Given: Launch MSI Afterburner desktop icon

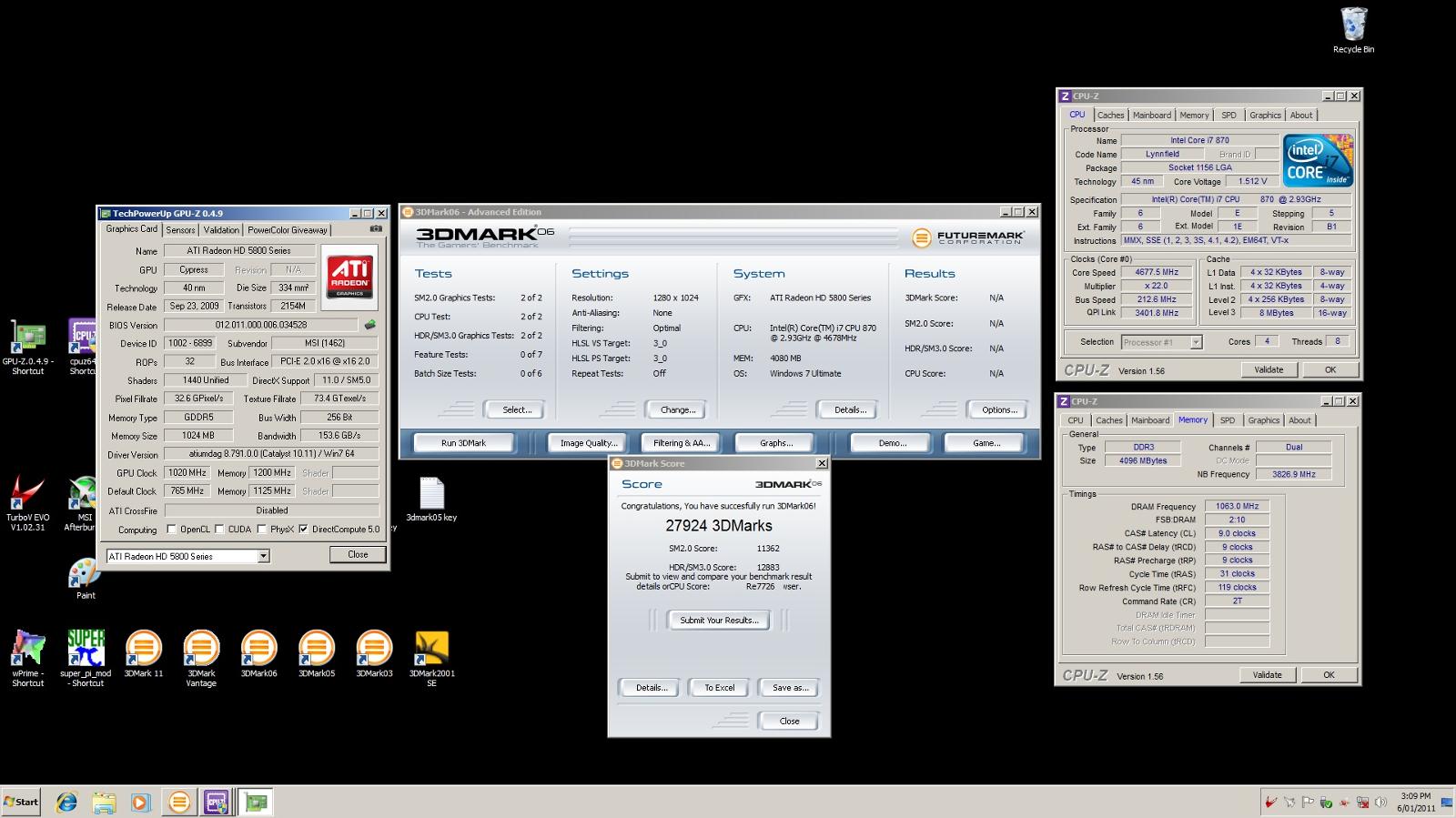Looking at the screenshot, I should (x=83, y=504).
